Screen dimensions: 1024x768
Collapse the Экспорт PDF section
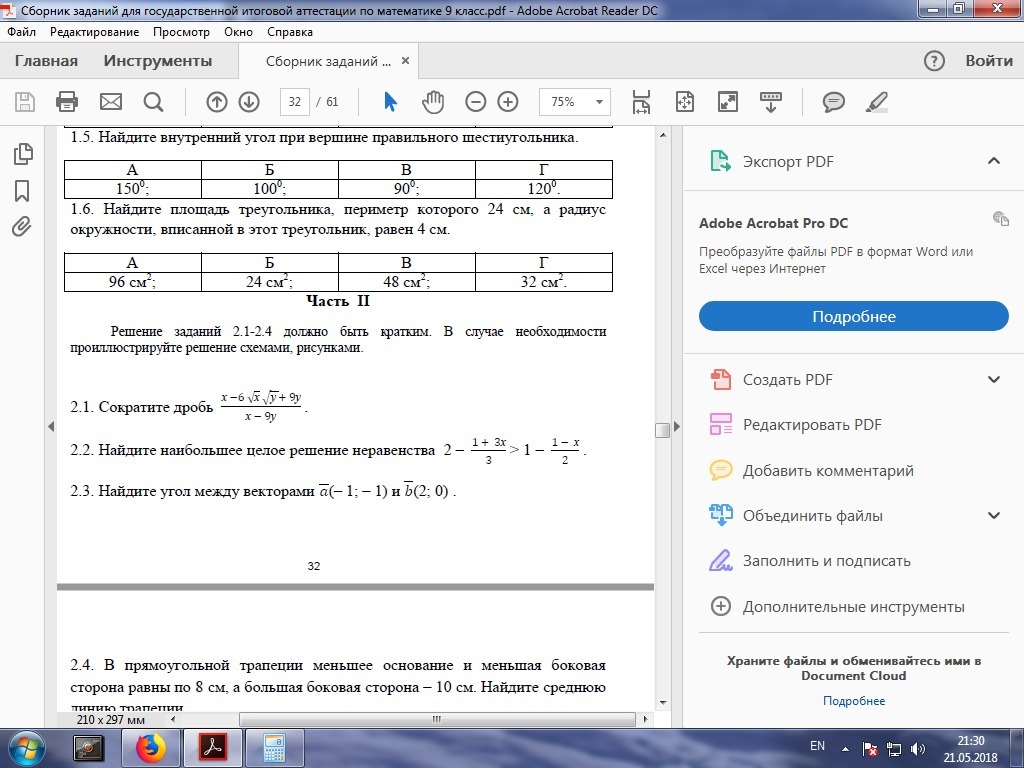point(994,160)
